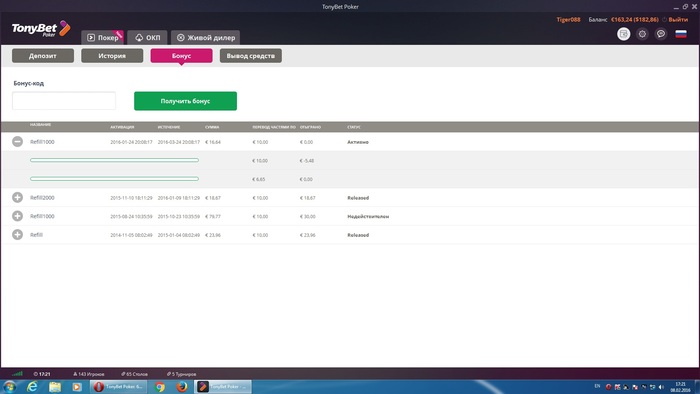Open Windows Explorer folder on taskbar
700x394 pixels.
click(x=55, y=386)
